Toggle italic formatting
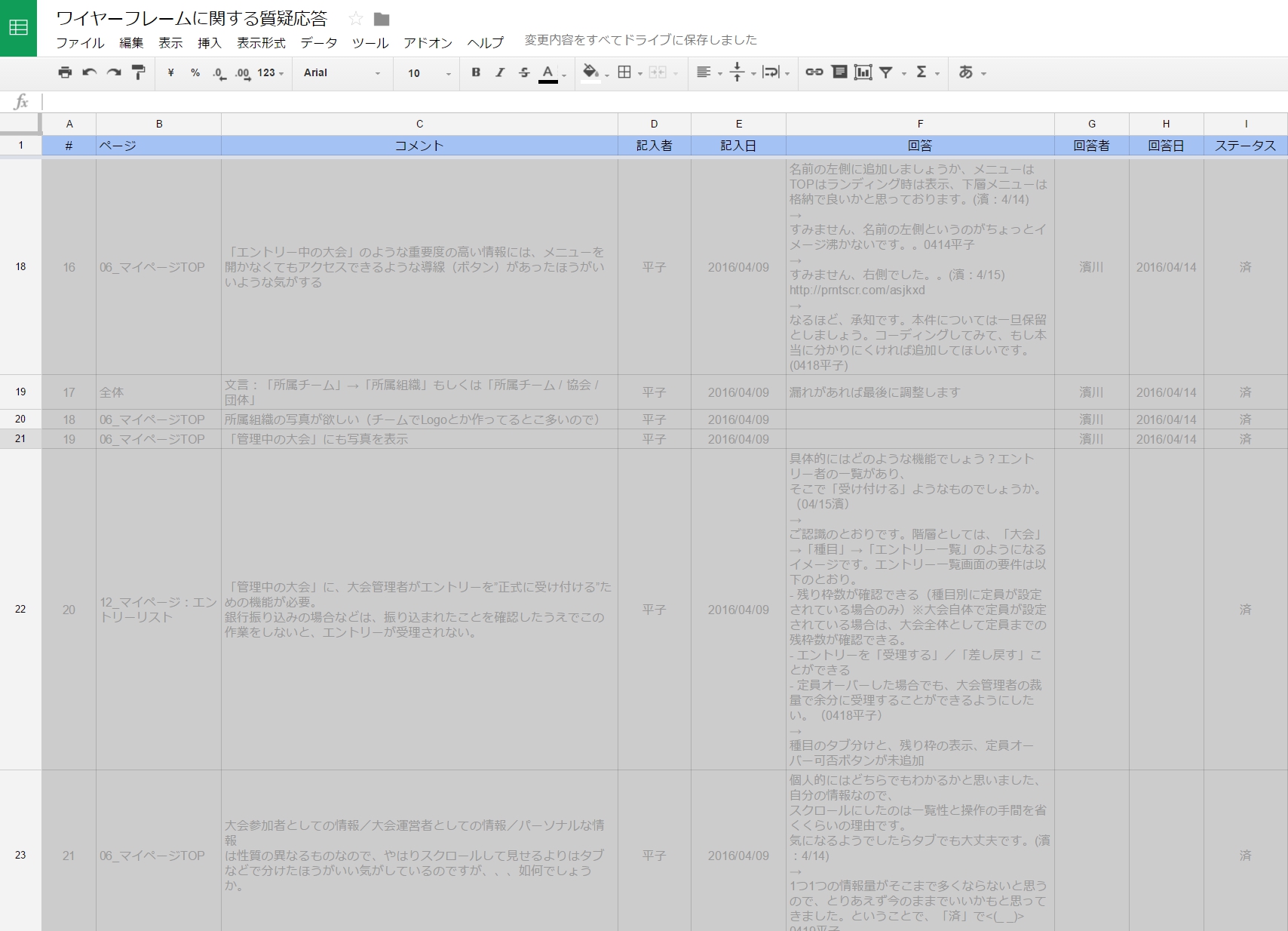This screenshot has height=931, width=1288. tap(500, 72)
